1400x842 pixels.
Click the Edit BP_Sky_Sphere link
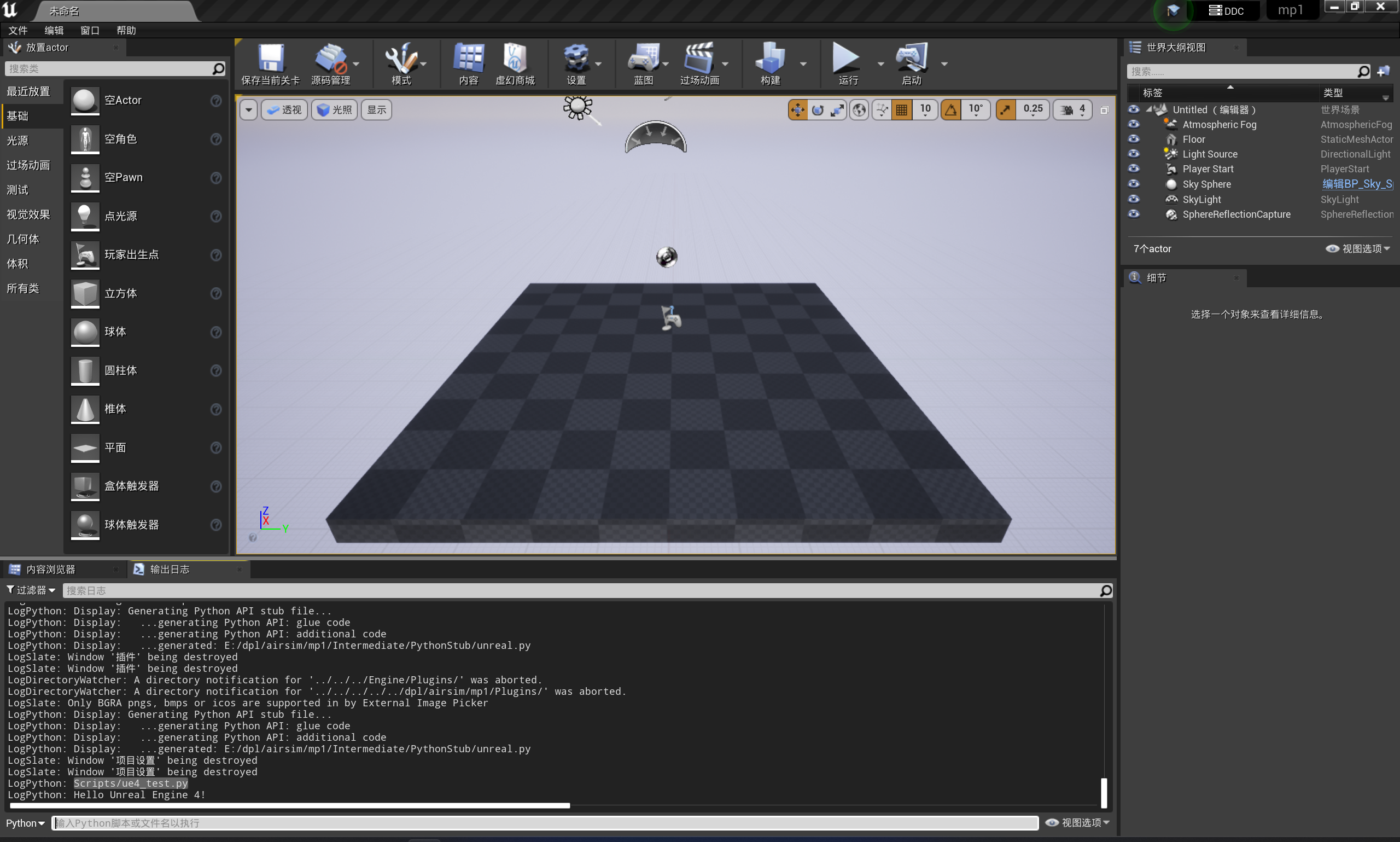click(1356, 184)
